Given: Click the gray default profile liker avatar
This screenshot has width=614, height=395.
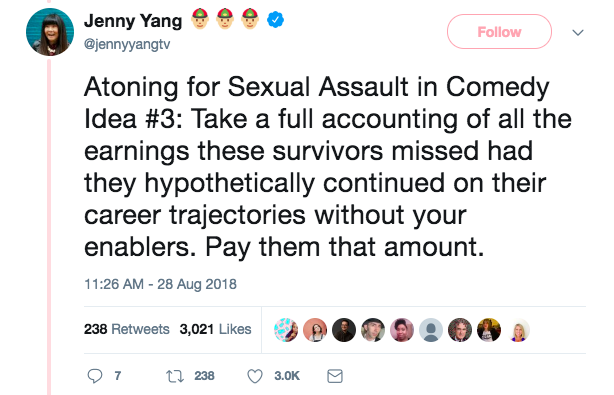Looking at the screenshot, I should click(x=431, y=330).
